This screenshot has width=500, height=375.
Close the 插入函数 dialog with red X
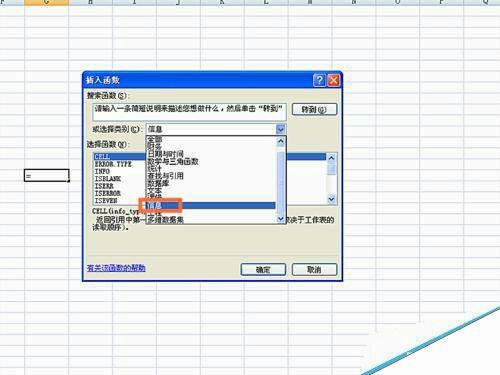click(x=334, y=80)
